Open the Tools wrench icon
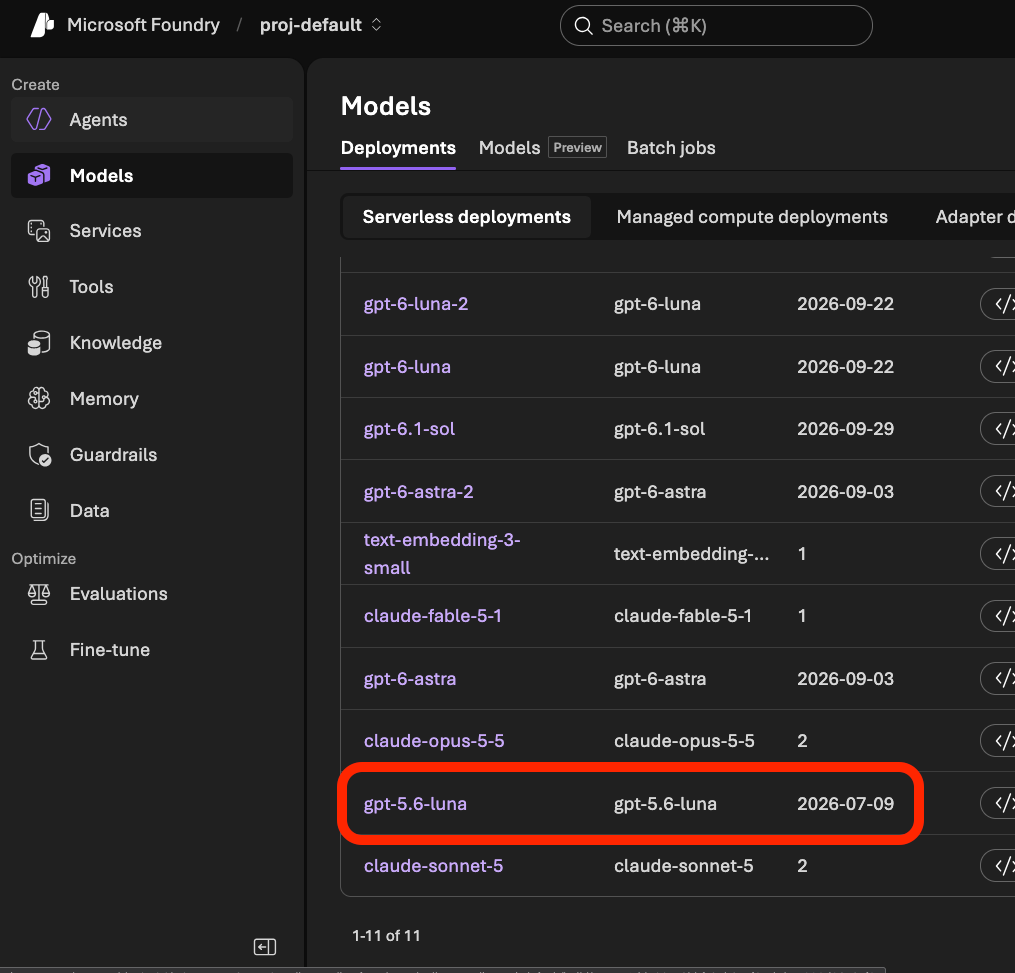 pyautogui.click(x=39, y=287)
